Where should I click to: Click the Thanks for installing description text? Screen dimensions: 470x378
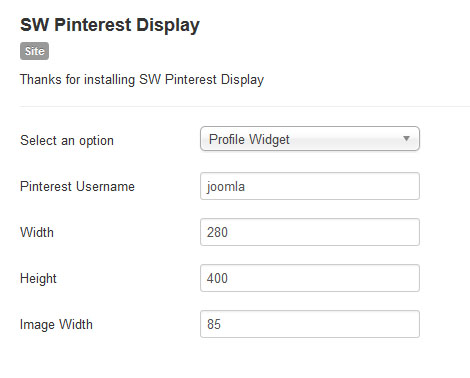point(142,80)
